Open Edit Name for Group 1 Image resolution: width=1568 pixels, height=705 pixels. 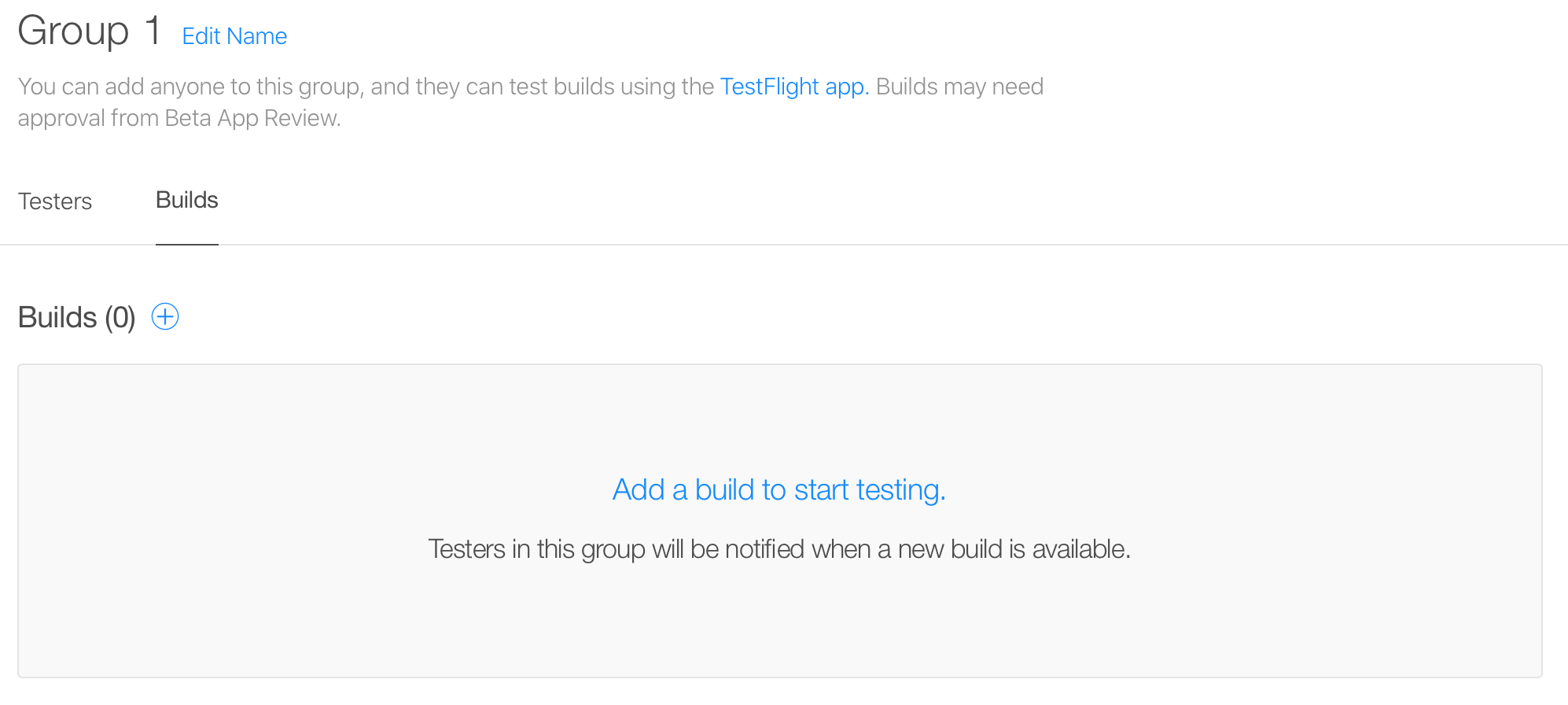click(x=234, y=36)
